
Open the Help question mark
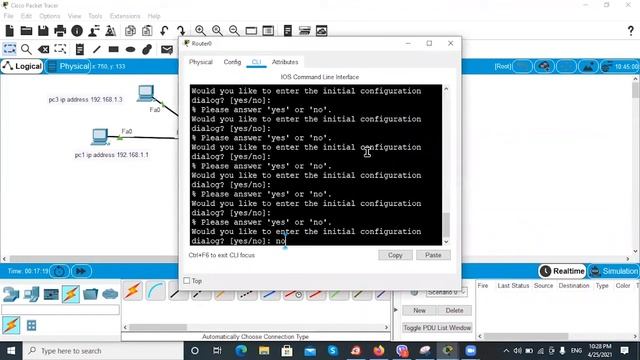pyautogui.click(x=631, y=31)
